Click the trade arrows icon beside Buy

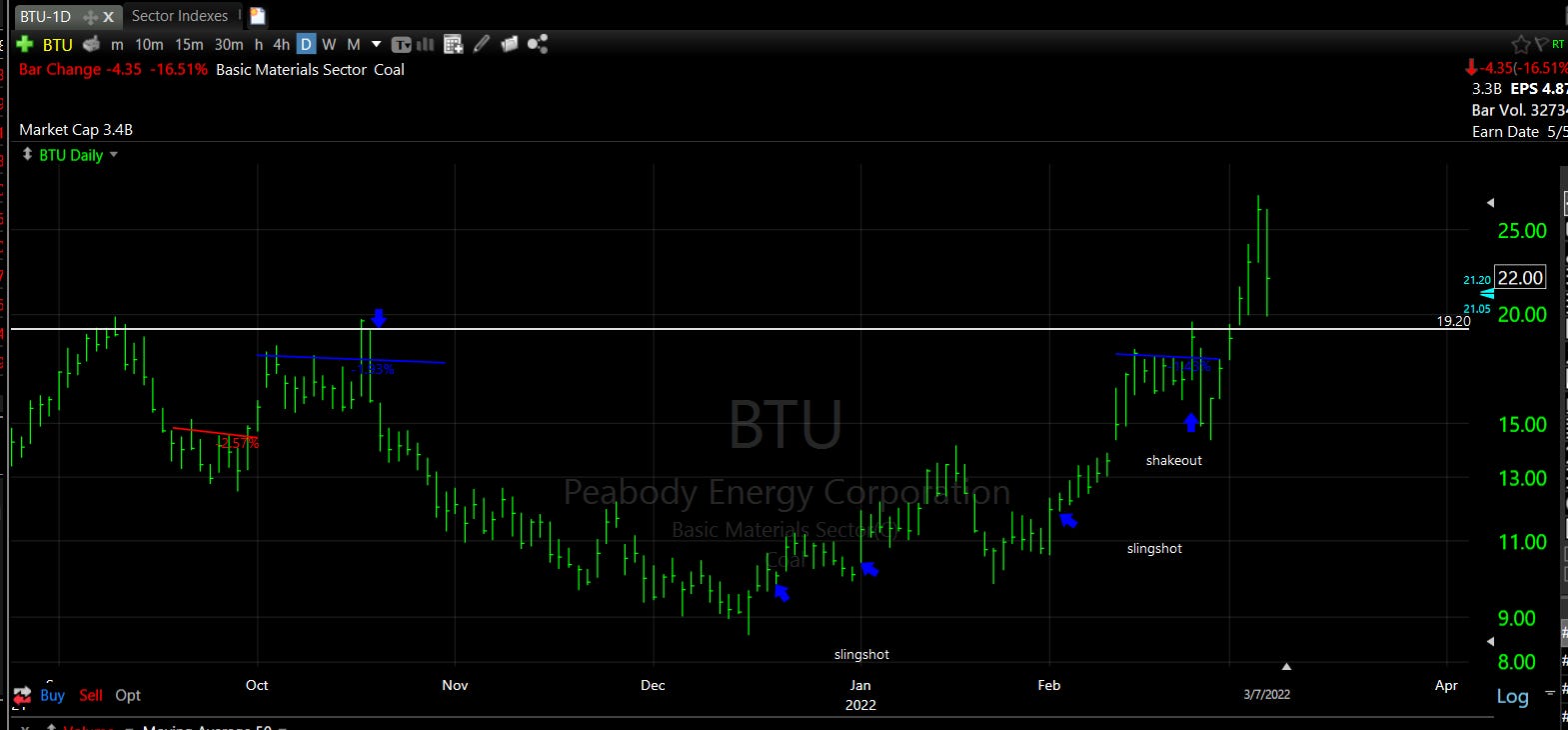tap(22, 696)
